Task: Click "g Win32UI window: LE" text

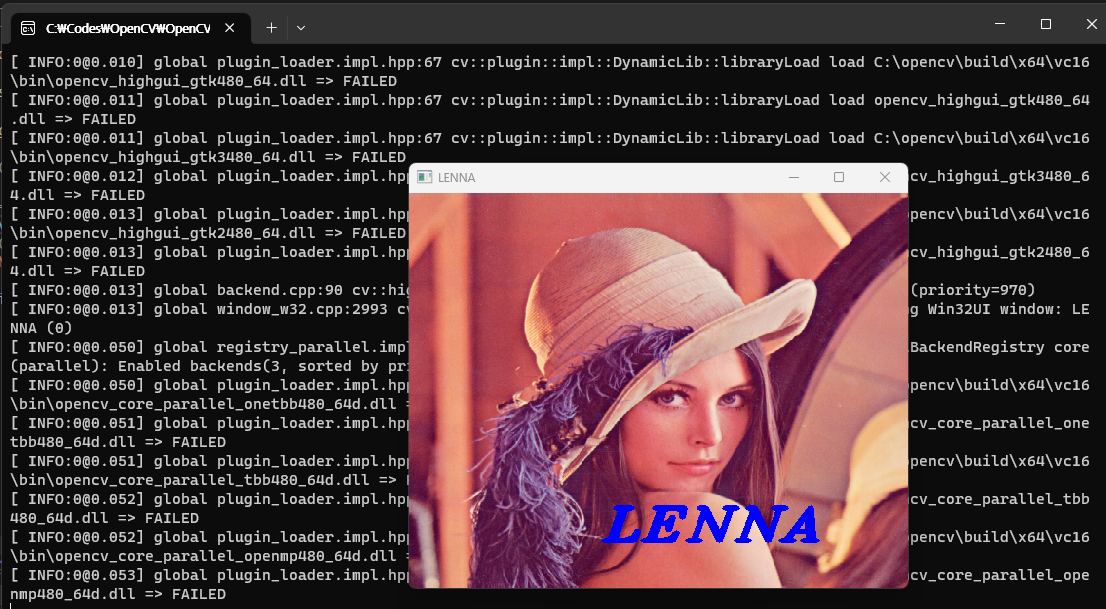Action: pyautogui.click(x=999, y=309)
